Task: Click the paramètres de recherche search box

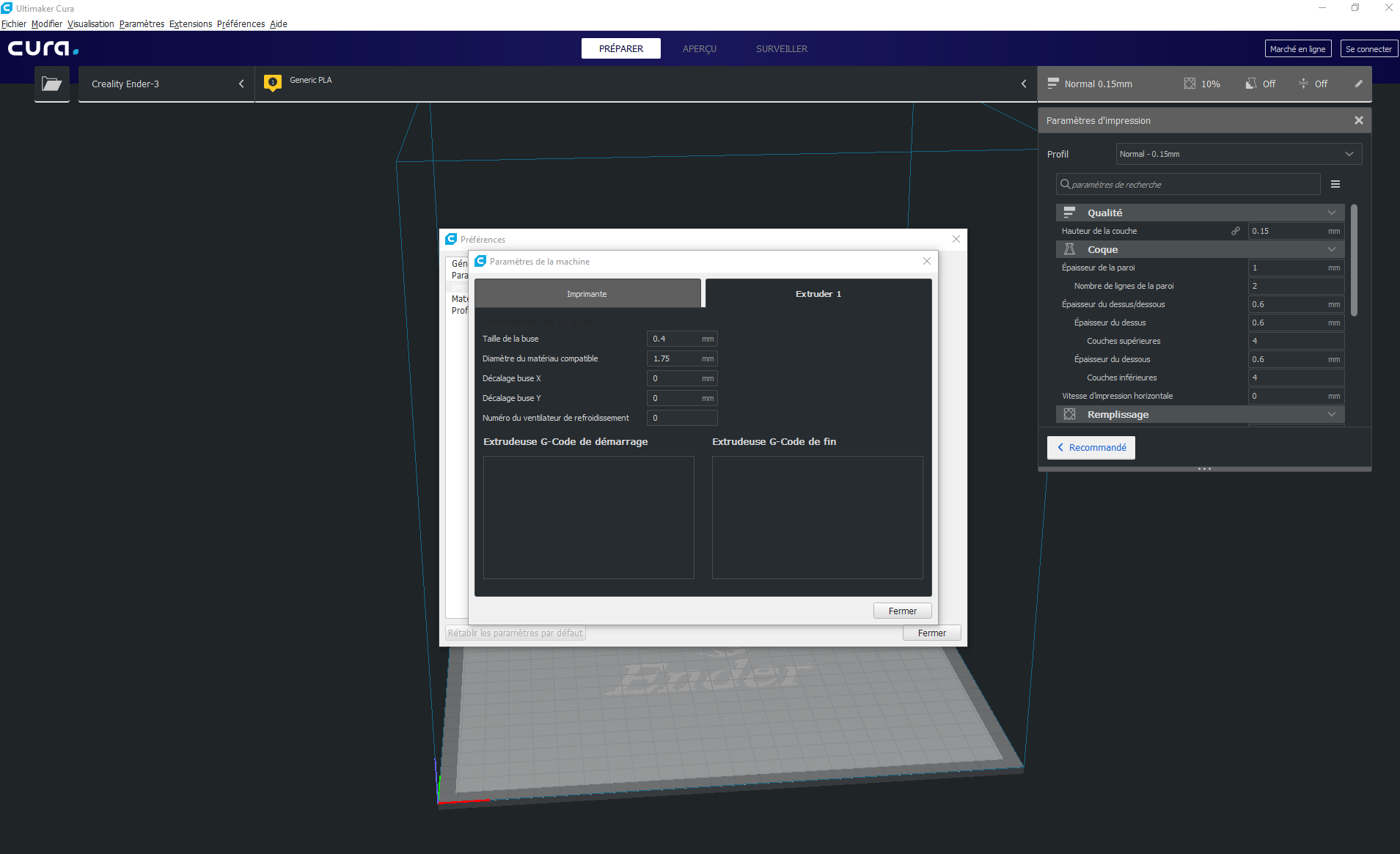Action: [x=1188, y=184]
